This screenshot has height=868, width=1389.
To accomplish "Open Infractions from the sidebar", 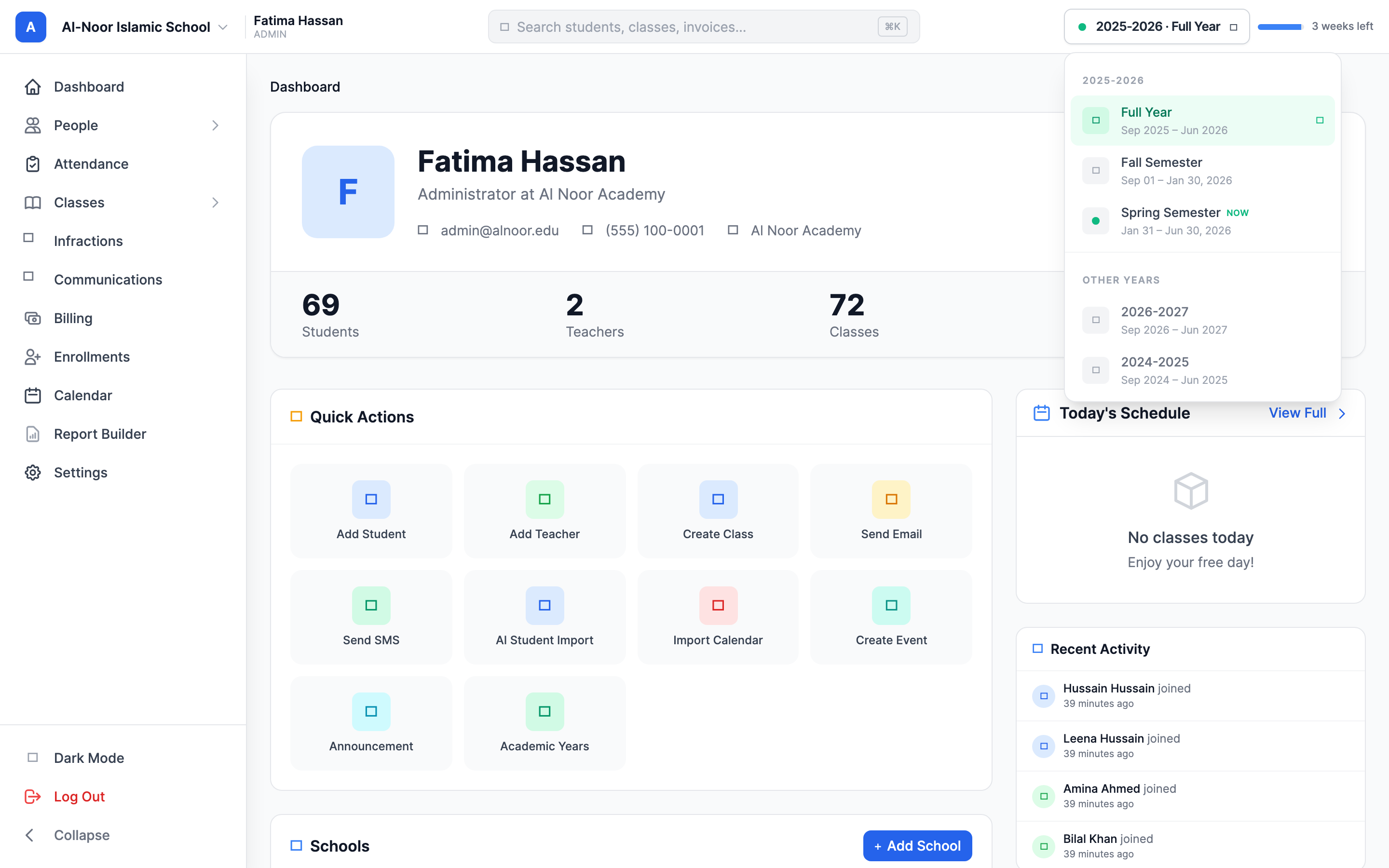I will [x=123, y=241].
